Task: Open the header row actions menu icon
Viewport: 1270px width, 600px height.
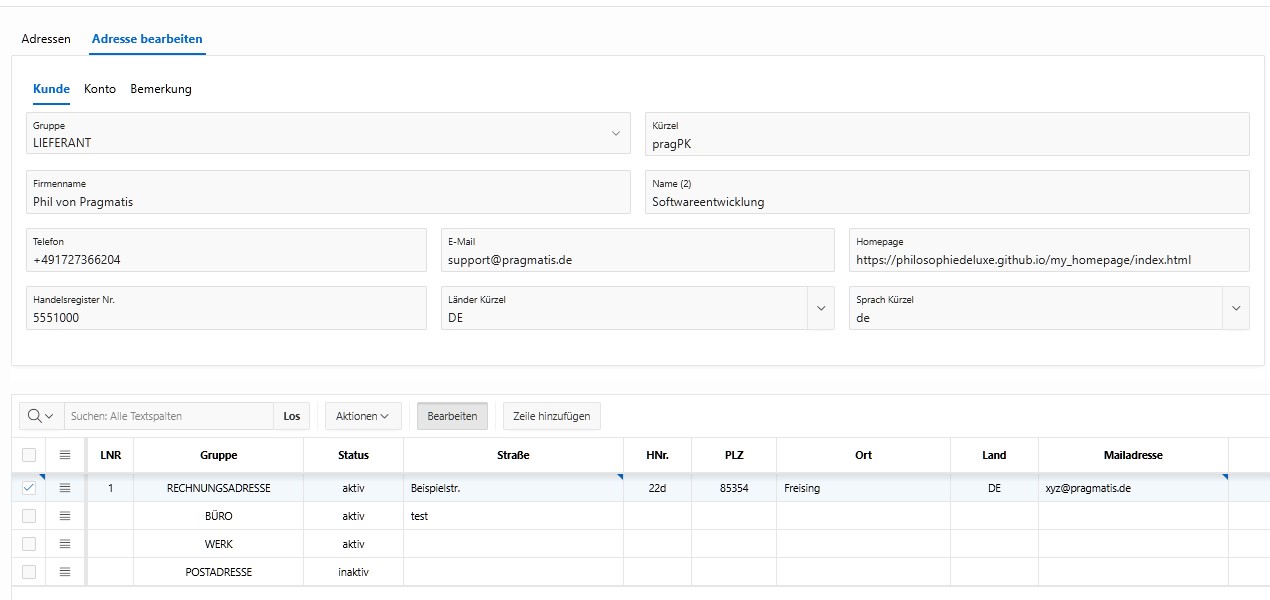Action: (65, 455)
